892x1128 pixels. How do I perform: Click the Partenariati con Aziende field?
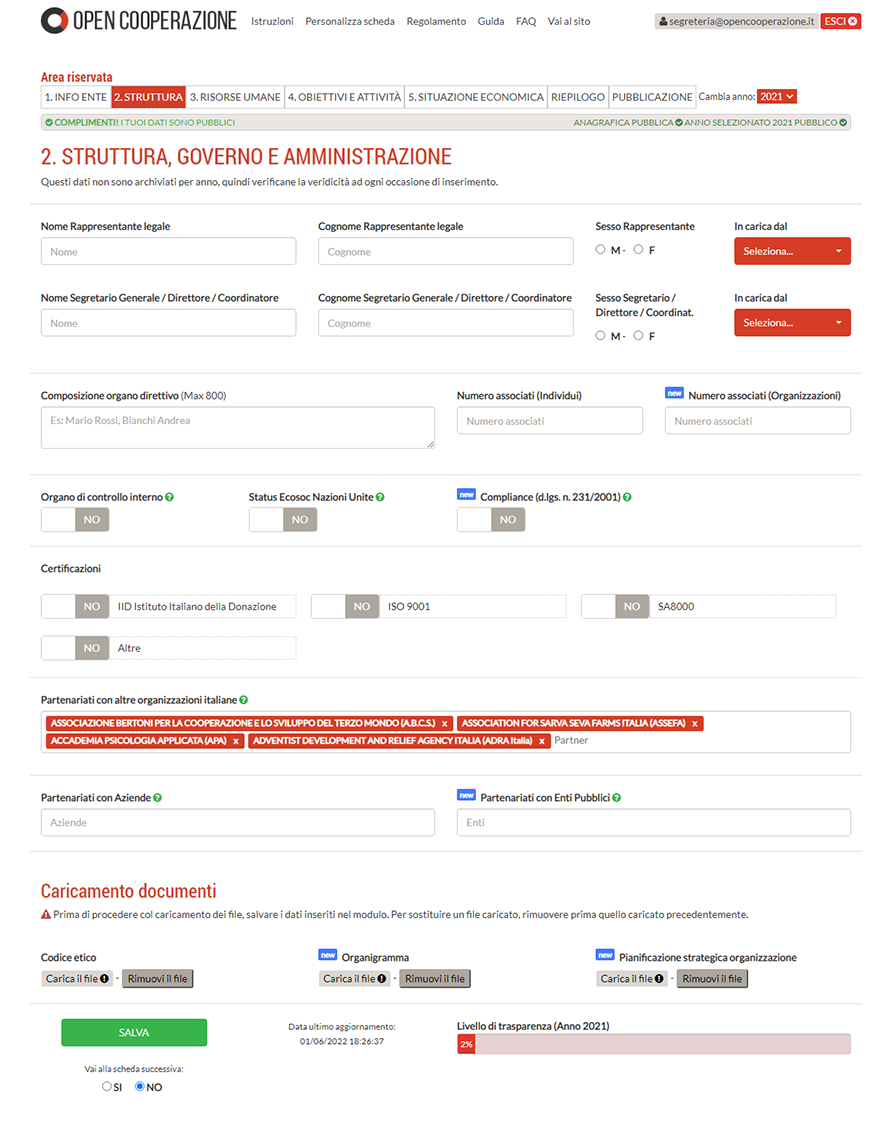point(237,822)
